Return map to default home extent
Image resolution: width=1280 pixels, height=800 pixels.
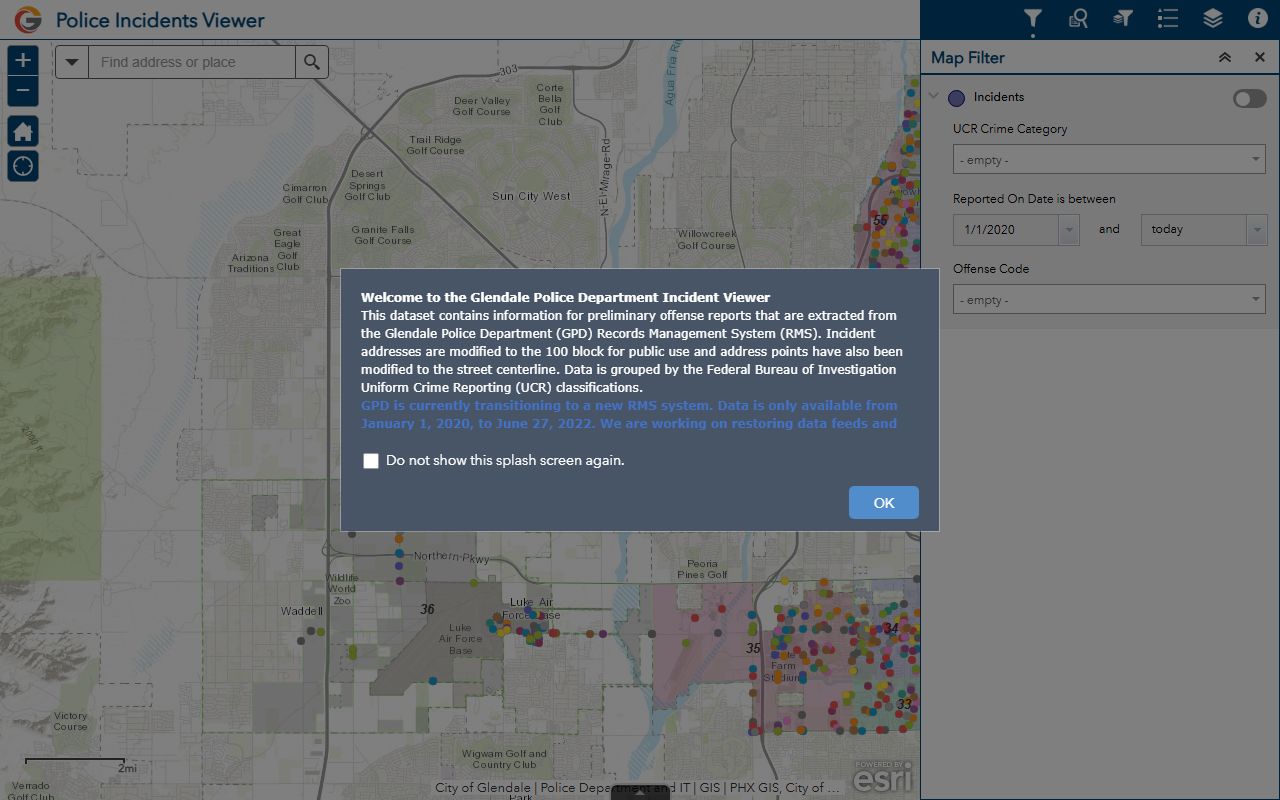[23, 131]
